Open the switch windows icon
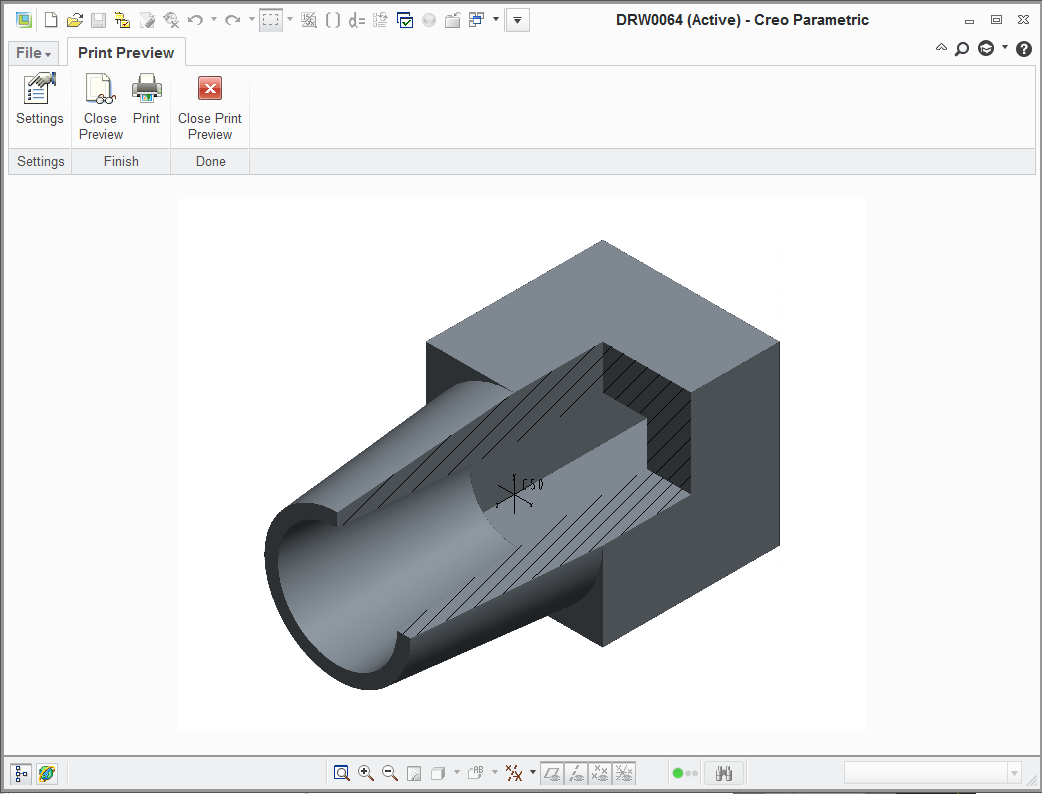 (476, 20)
